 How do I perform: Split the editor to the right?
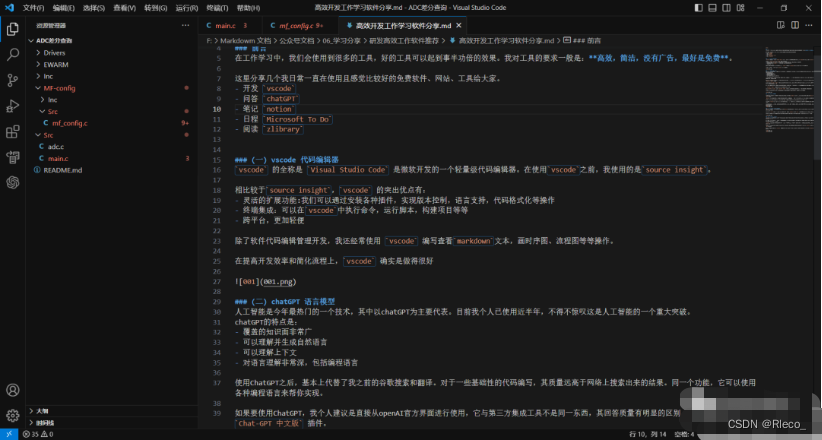(x=795, y=25)
